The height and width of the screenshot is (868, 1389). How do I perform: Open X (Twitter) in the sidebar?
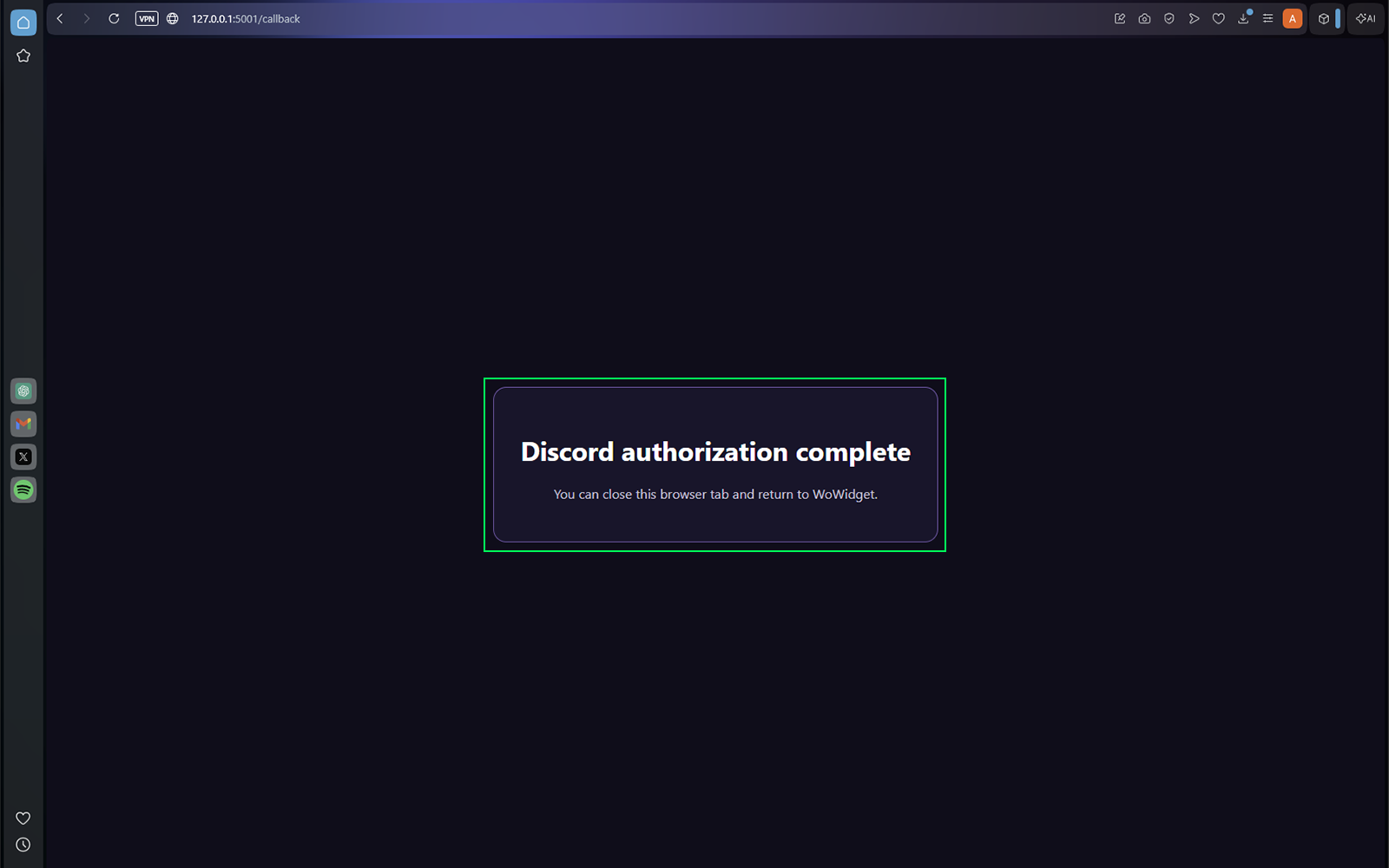click(23, 457)
